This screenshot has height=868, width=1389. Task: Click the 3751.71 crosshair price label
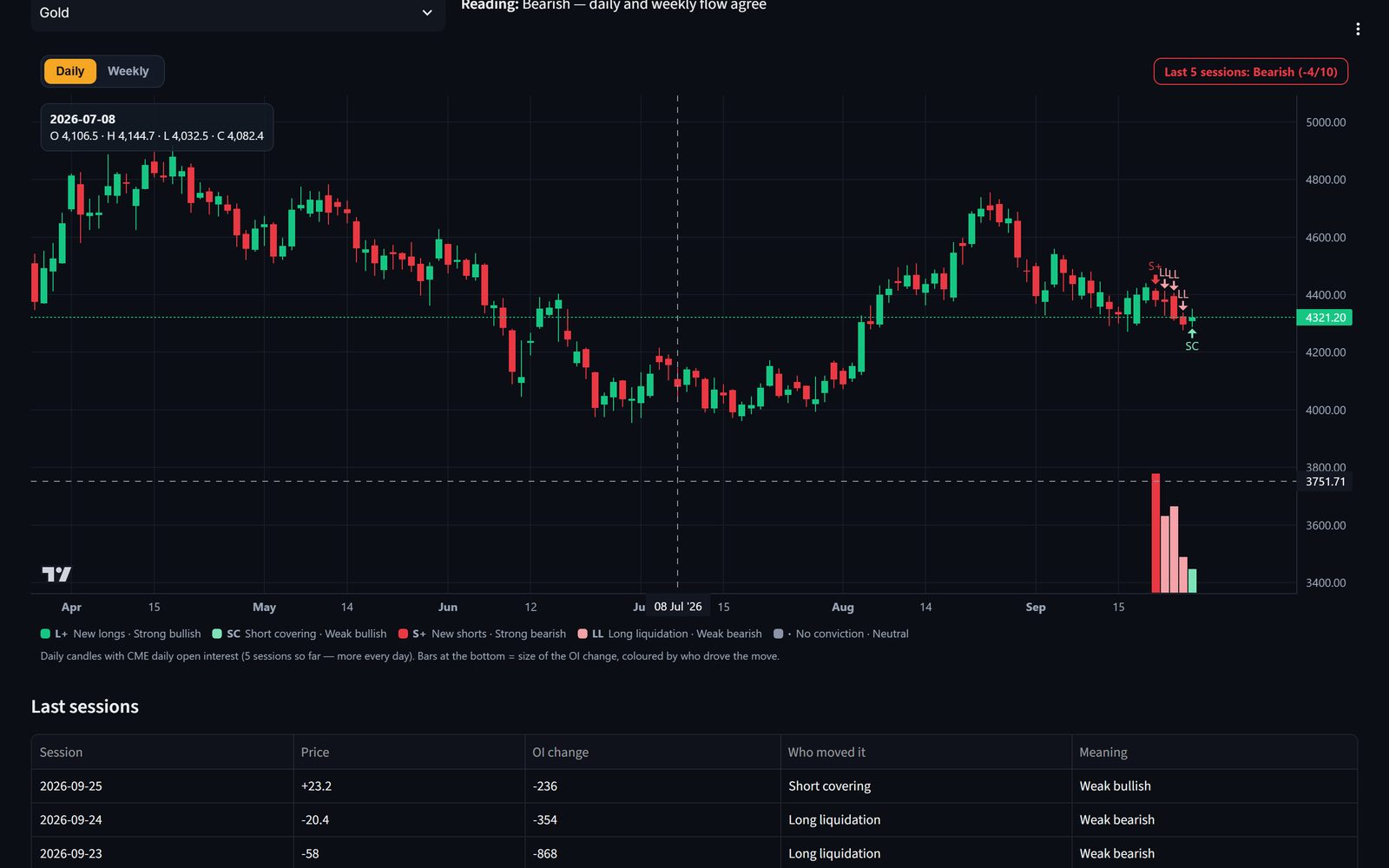pyautogui.click(x=1325, y=482)
